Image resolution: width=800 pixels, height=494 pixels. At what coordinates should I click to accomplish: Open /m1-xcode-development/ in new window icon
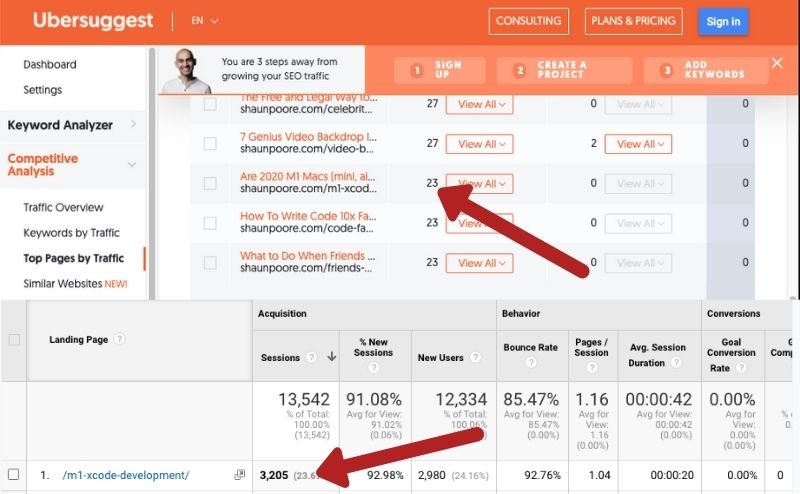pos(239,475)
